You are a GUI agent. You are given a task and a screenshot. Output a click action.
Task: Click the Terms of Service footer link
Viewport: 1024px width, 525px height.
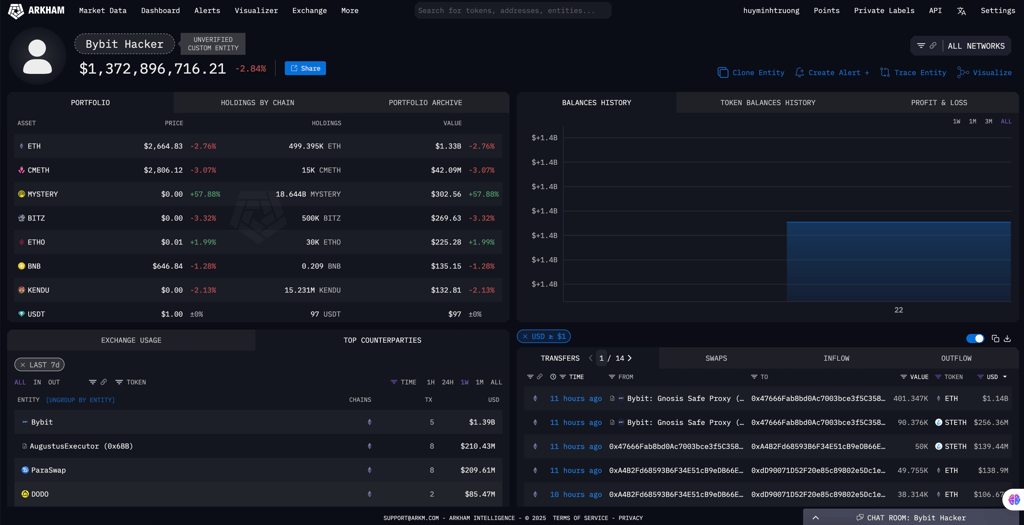tap(579, 518)
